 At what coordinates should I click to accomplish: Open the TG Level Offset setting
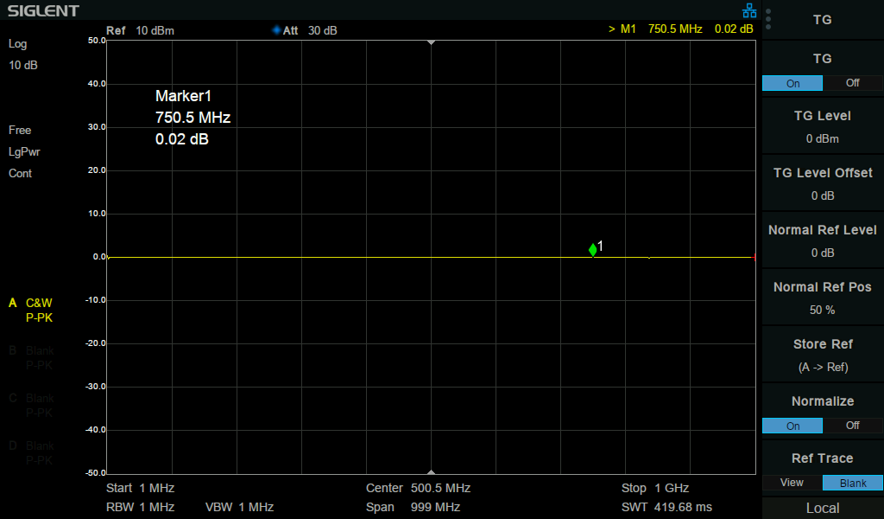(823, 184)
